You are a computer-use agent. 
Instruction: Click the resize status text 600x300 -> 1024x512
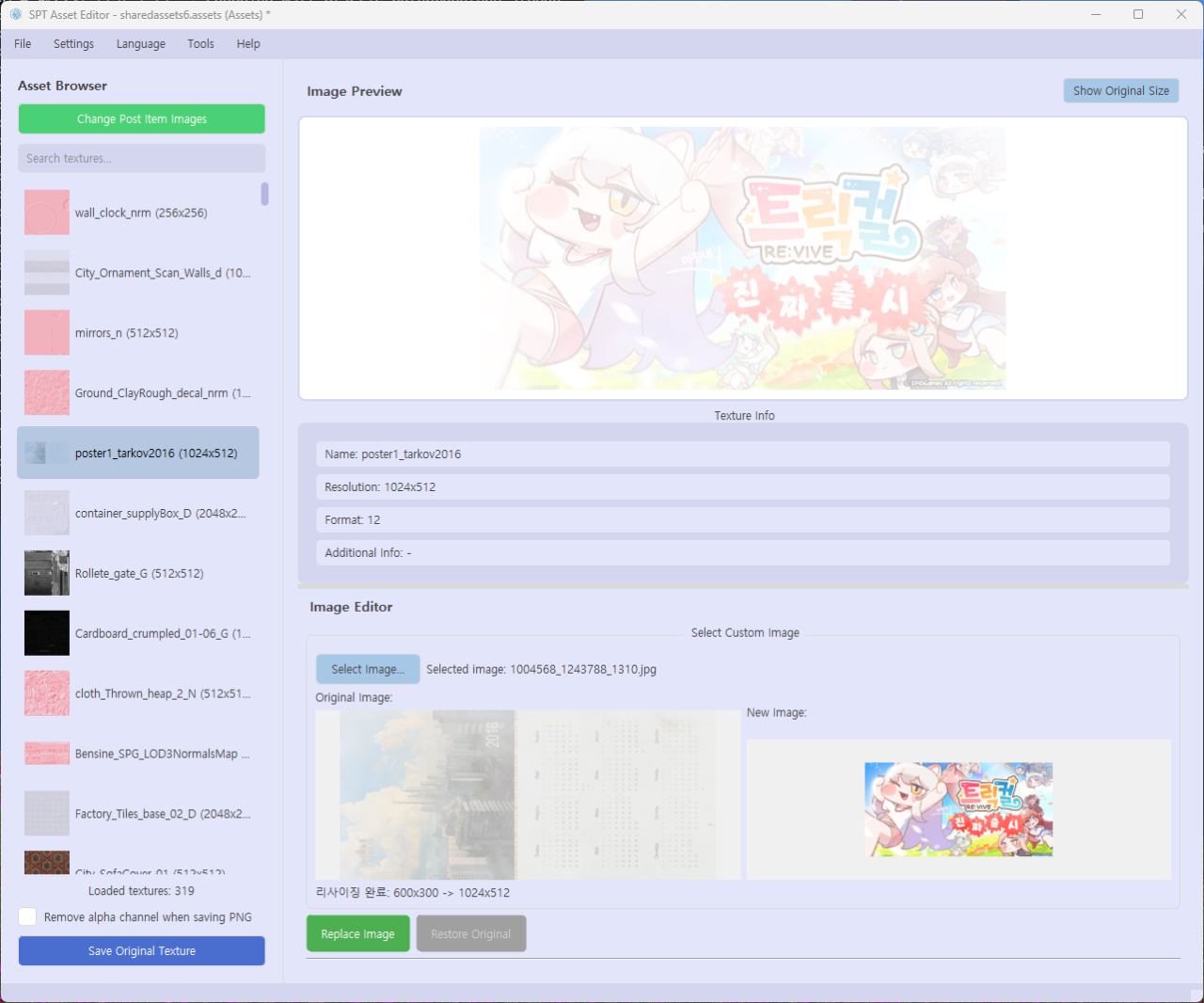pos(413,893)
